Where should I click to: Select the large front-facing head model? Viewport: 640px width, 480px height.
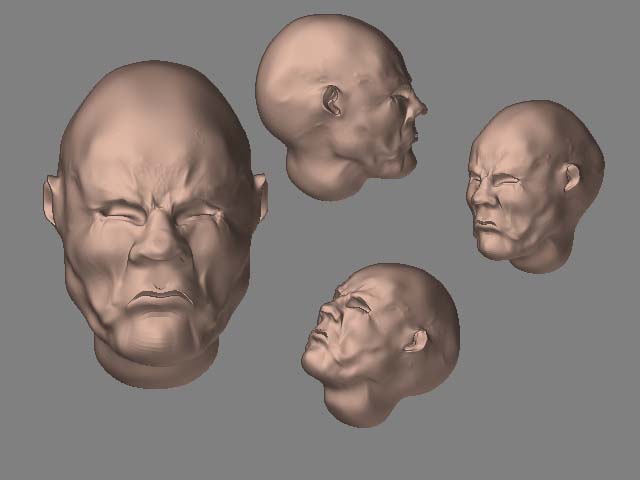tap(155, 224)
